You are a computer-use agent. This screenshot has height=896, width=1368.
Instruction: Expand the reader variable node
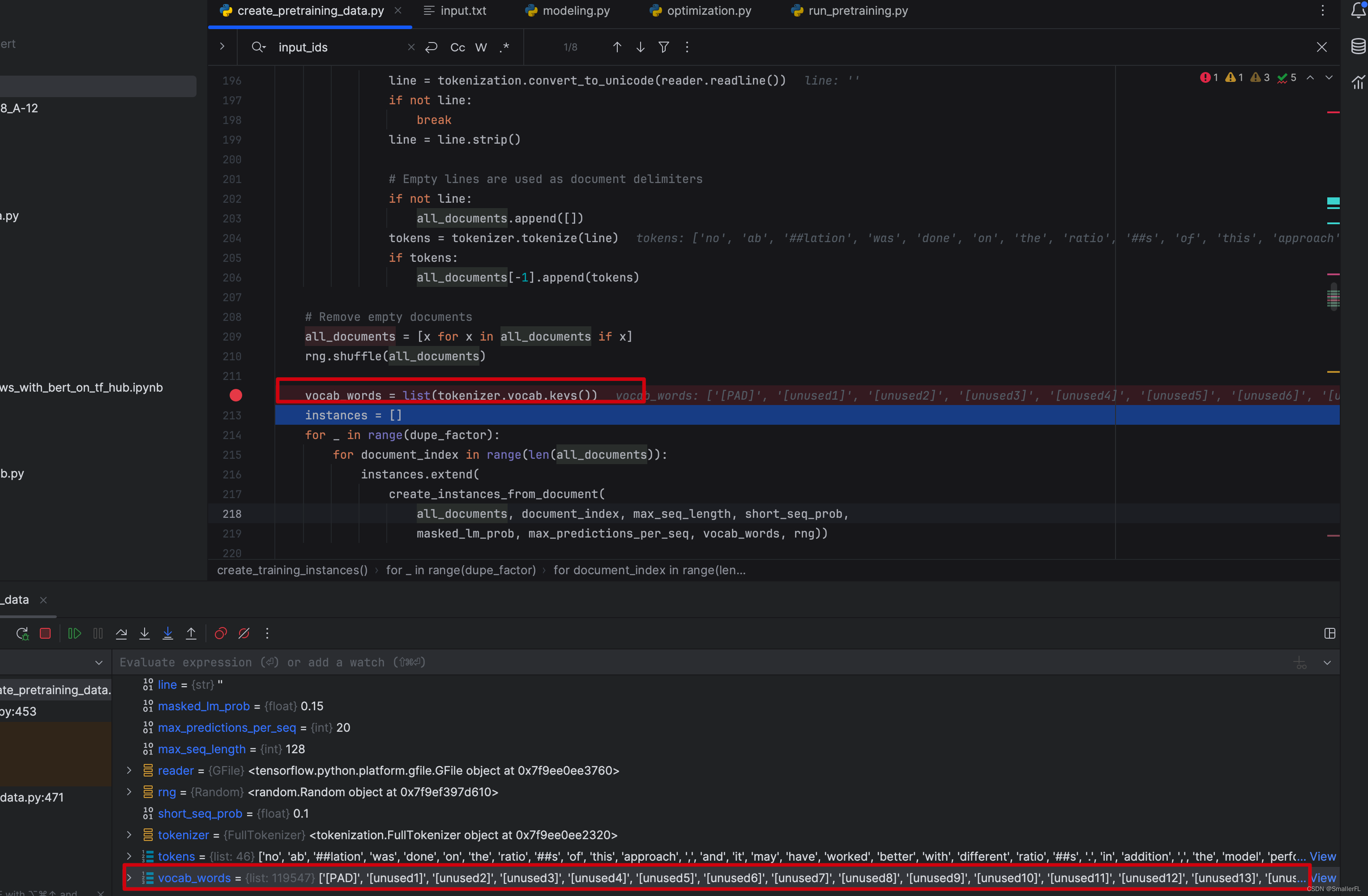point(129,770)
